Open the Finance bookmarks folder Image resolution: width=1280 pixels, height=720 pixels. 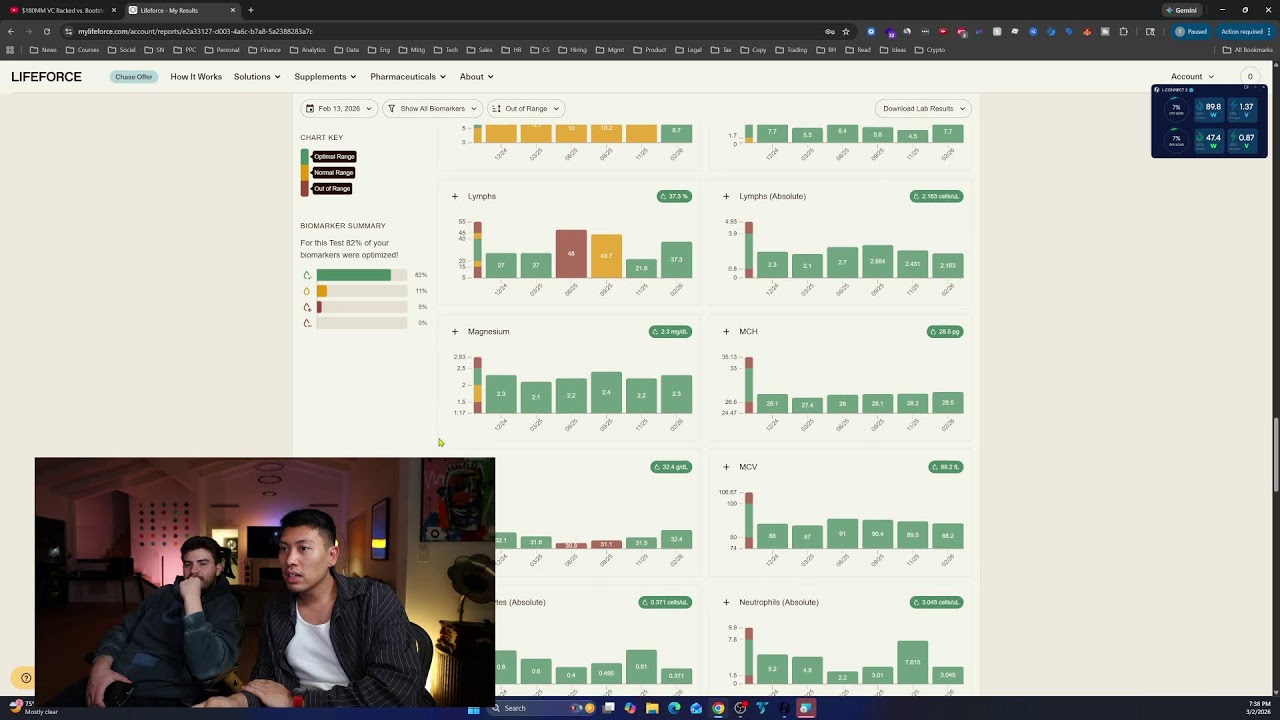tap(265, 50)
